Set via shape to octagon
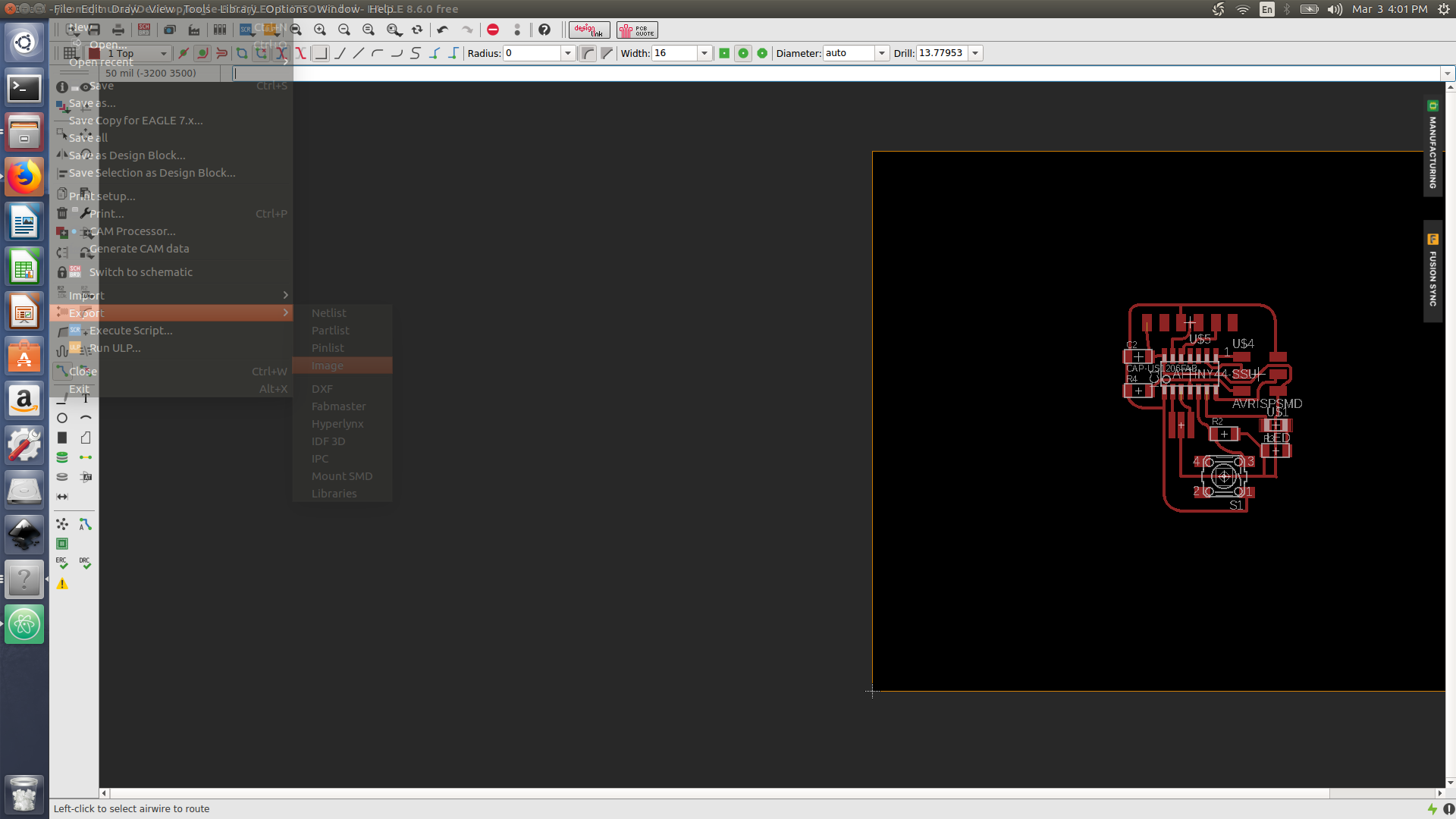Image resolution: width=1456 pixels, height=819 pixels. pos(762,53)
